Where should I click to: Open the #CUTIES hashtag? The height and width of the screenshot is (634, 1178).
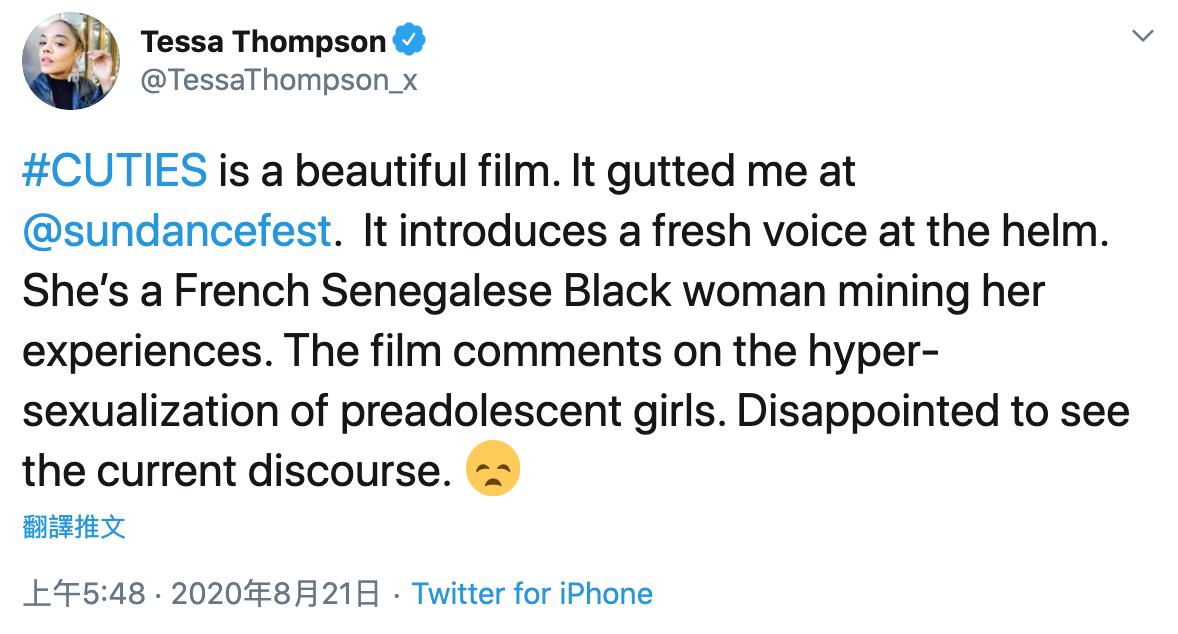click(115, 172)
